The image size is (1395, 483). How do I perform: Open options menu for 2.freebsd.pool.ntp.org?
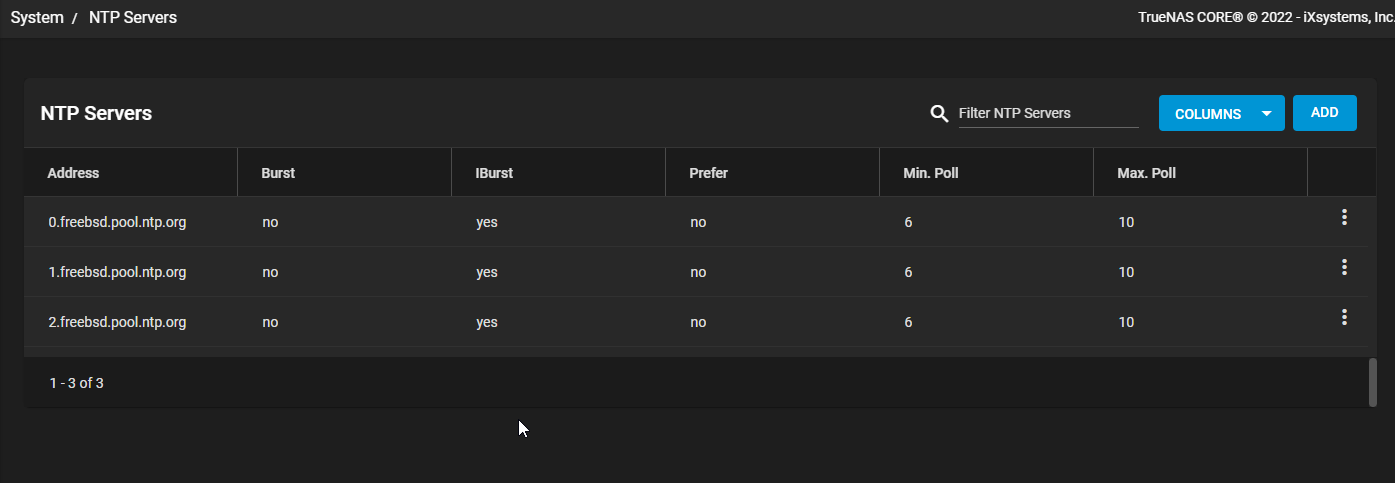click(1344, 317)
